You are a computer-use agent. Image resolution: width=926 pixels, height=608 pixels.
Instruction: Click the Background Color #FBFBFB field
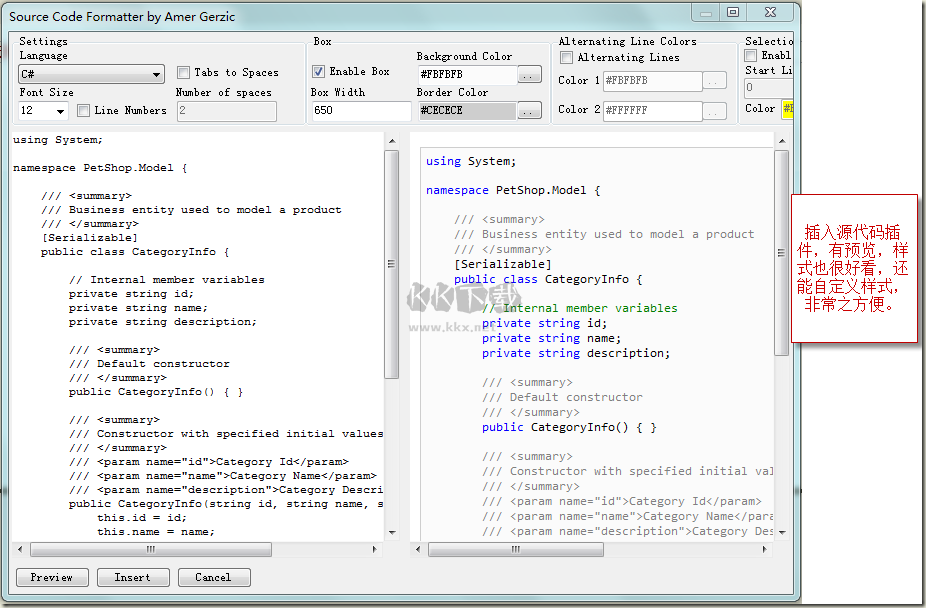click(x=467, y=74)
